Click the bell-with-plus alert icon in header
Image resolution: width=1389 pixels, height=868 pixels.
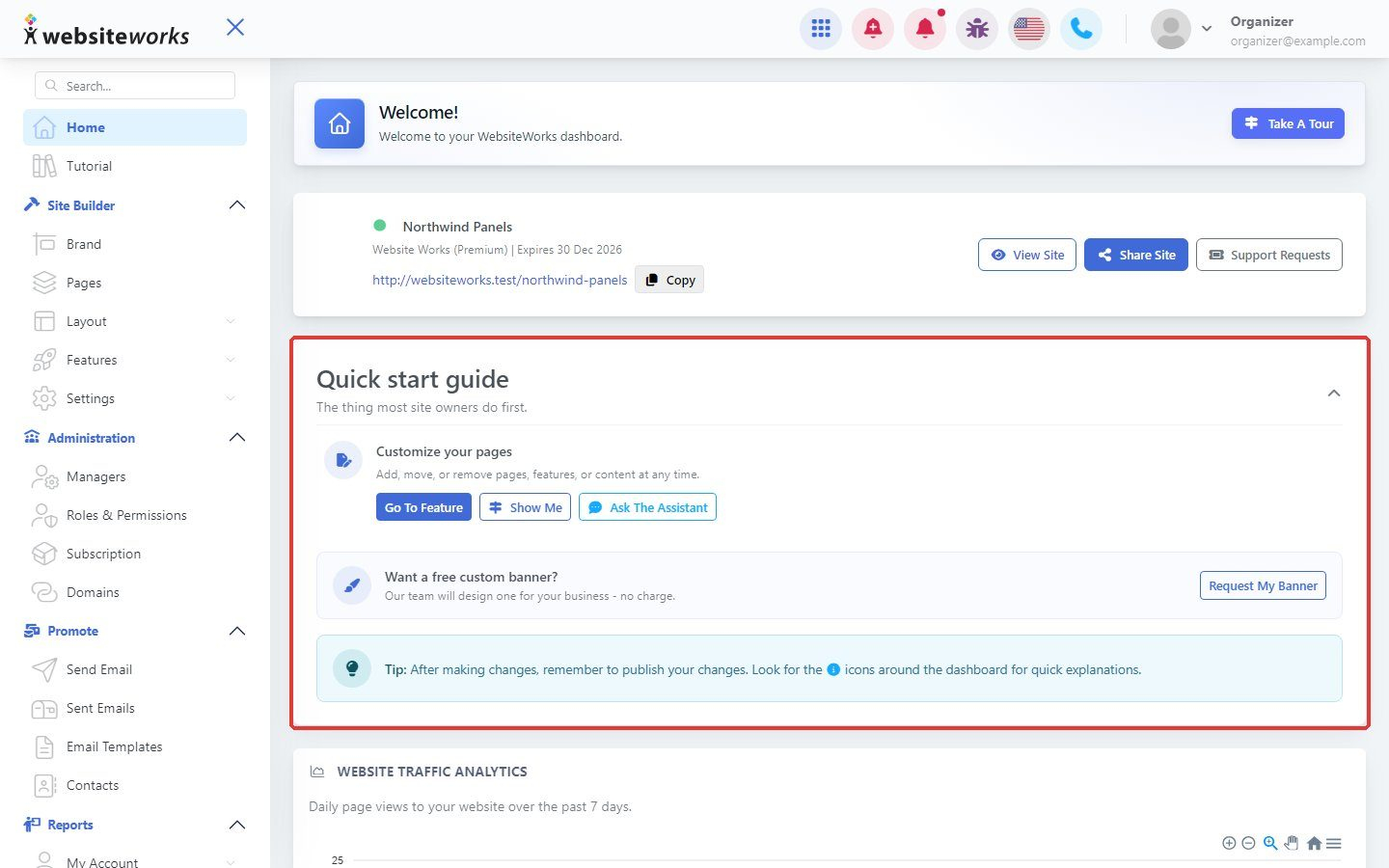[873, 29]
